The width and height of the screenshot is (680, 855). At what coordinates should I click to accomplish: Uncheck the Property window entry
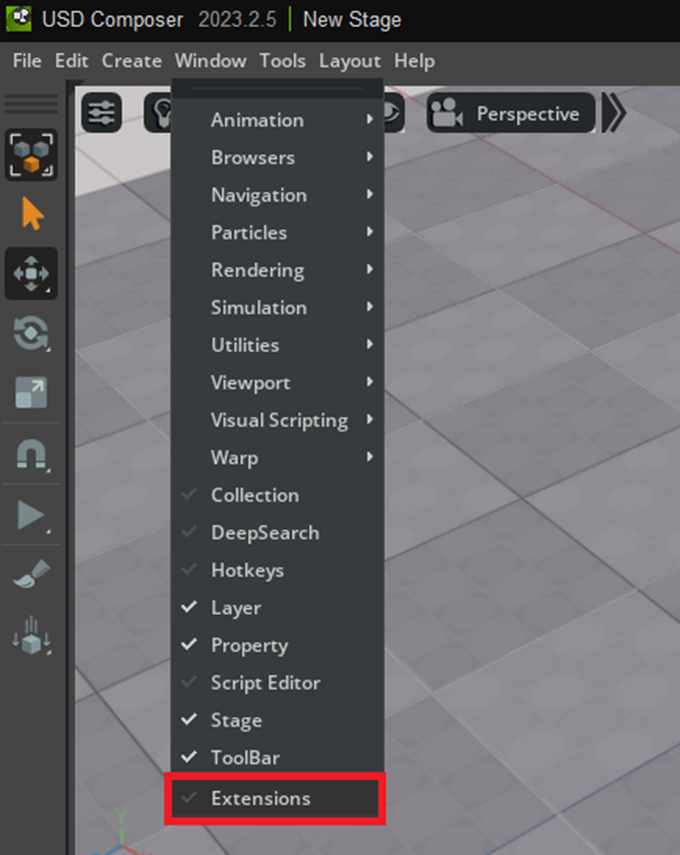click(x=249, y=645)
